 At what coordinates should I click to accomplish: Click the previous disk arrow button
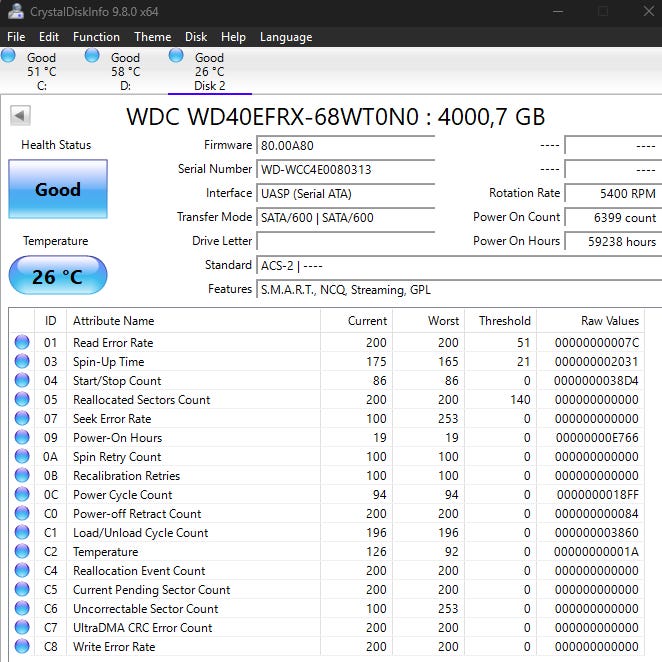coord(20,116)
